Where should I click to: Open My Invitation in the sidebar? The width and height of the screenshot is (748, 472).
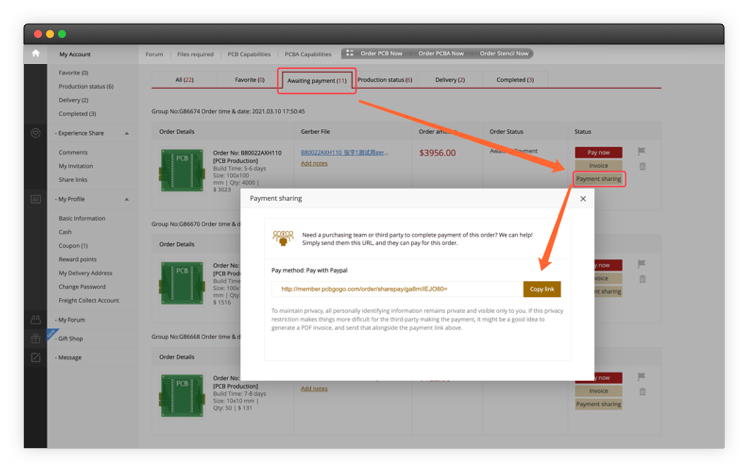coord(76,166)
